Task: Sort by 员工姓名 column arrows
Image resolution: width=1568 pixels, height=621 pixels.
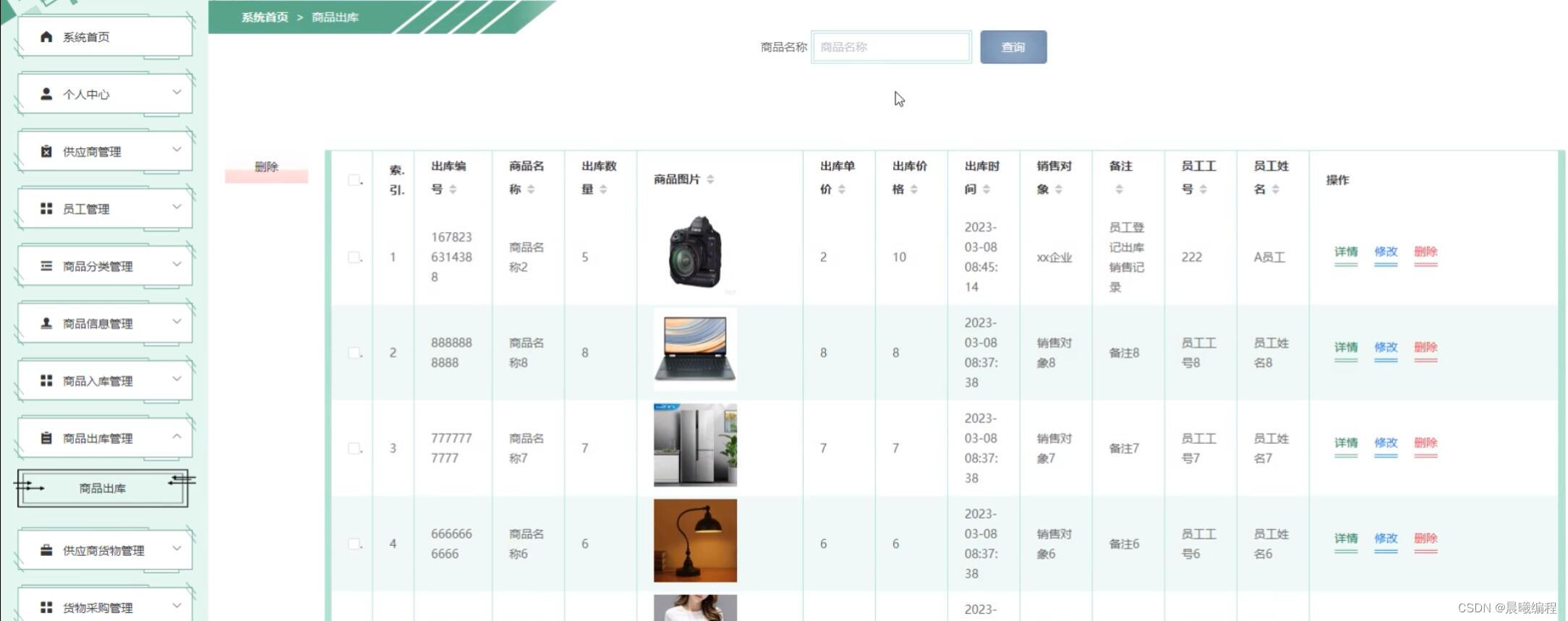Action: (1276, 189)
